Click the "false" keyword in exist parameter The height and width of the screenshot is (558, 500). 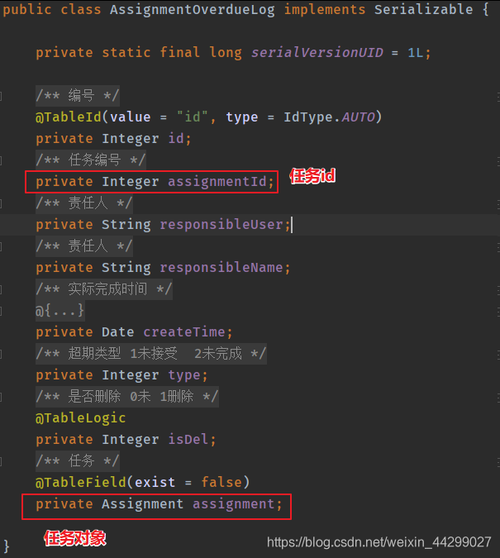tap(221, 483)
